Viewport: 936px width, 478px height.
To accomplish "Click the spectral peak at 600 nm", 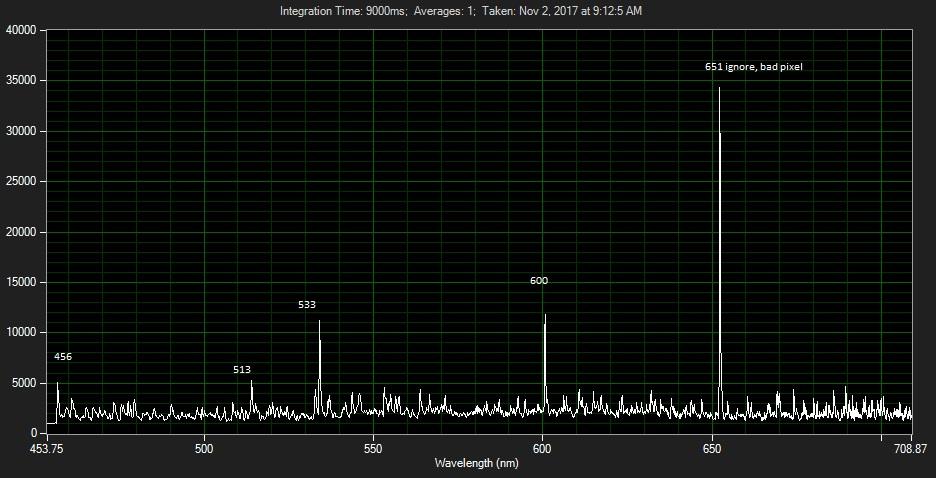I will point(545,364).
